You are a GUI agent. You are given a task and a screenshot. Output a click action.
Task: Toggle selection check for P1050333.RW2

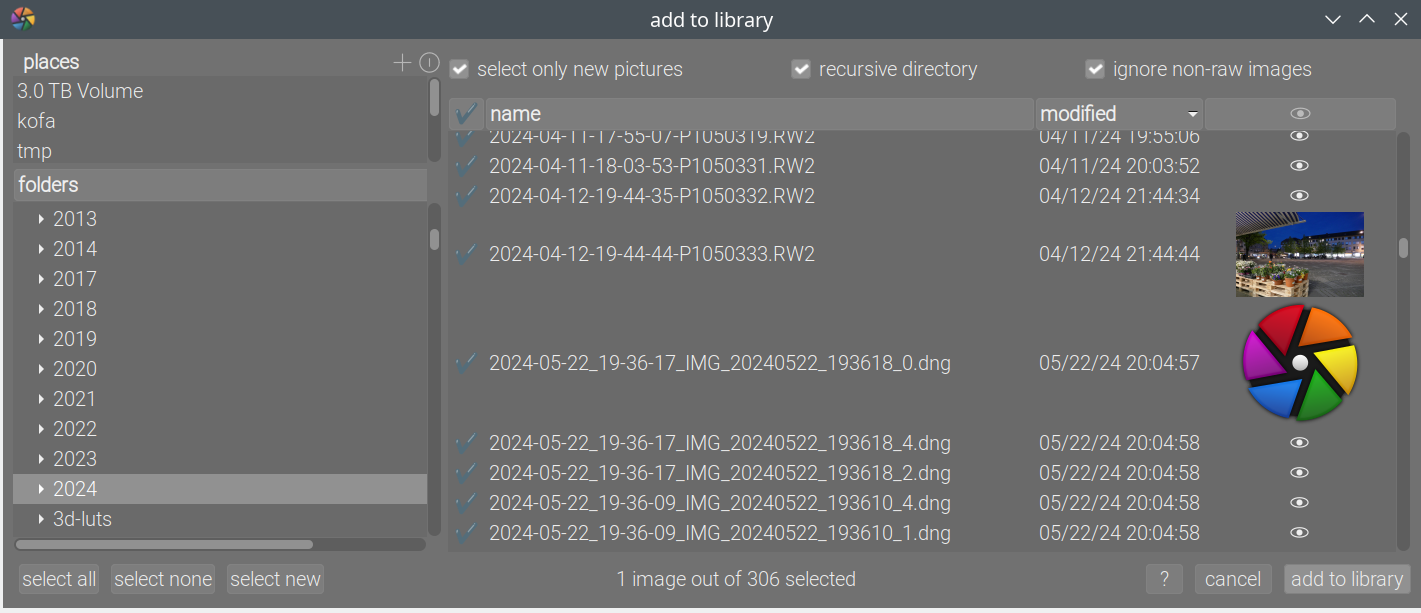point(465,254)
